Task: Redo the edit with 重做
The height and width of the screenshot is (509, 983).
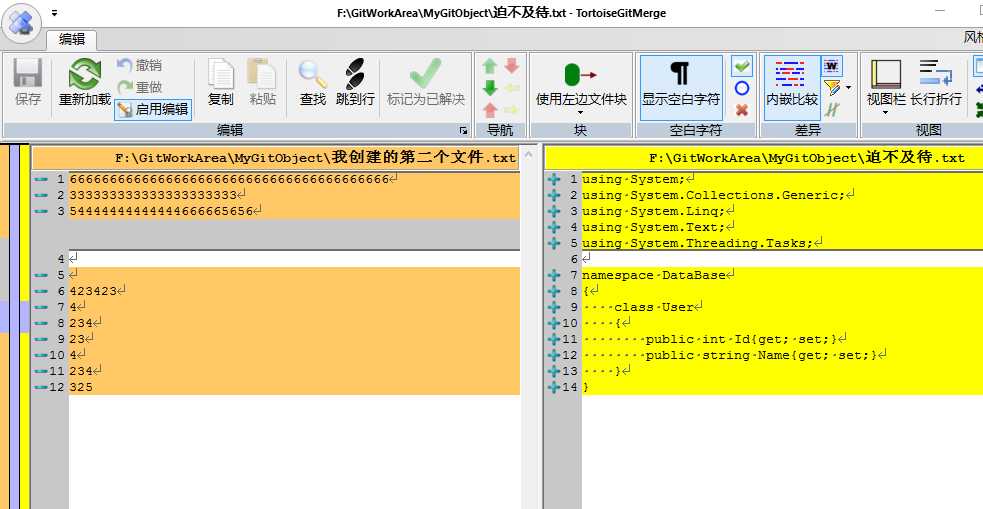Action: (139, 87)
